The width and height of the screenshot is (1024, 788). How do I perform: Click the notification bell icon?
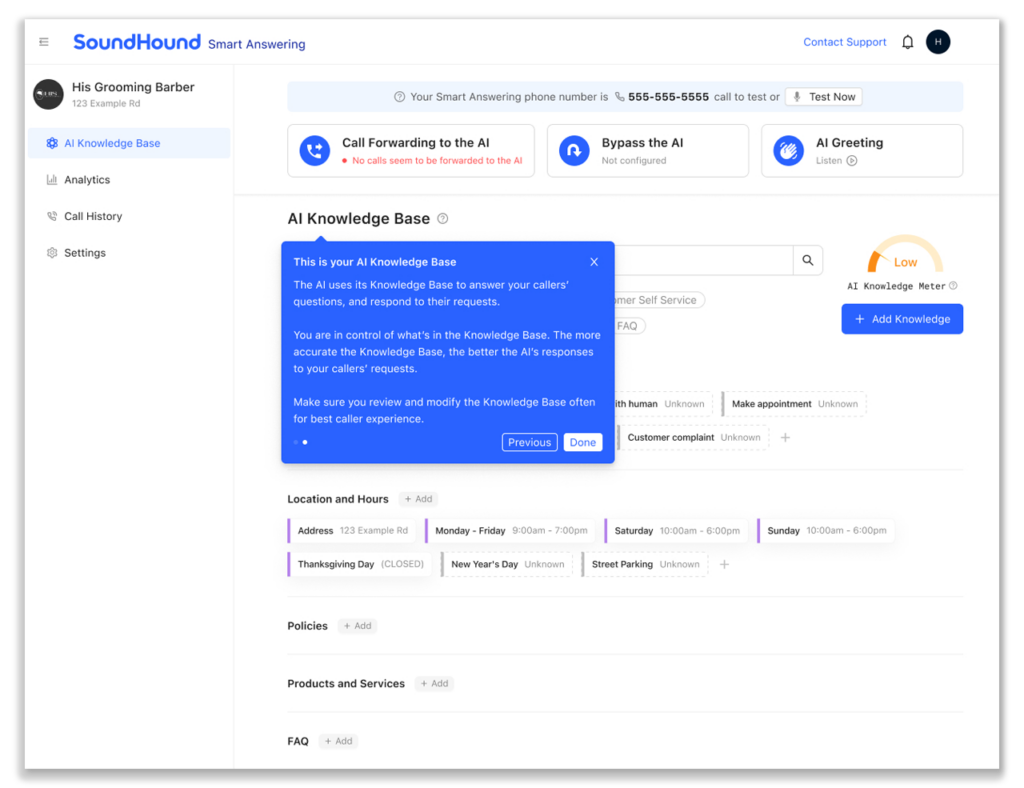906,42
